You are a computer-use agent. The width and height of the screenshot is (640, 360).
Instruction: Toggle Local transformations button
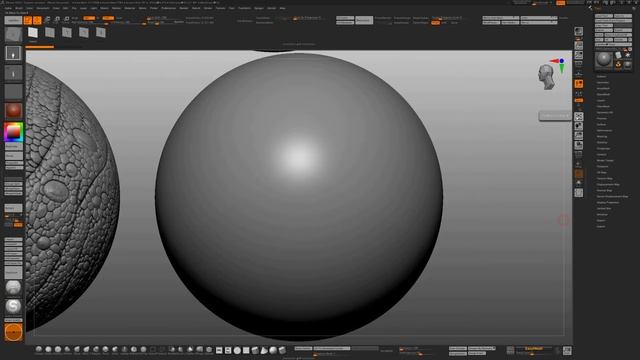[578, 84]
